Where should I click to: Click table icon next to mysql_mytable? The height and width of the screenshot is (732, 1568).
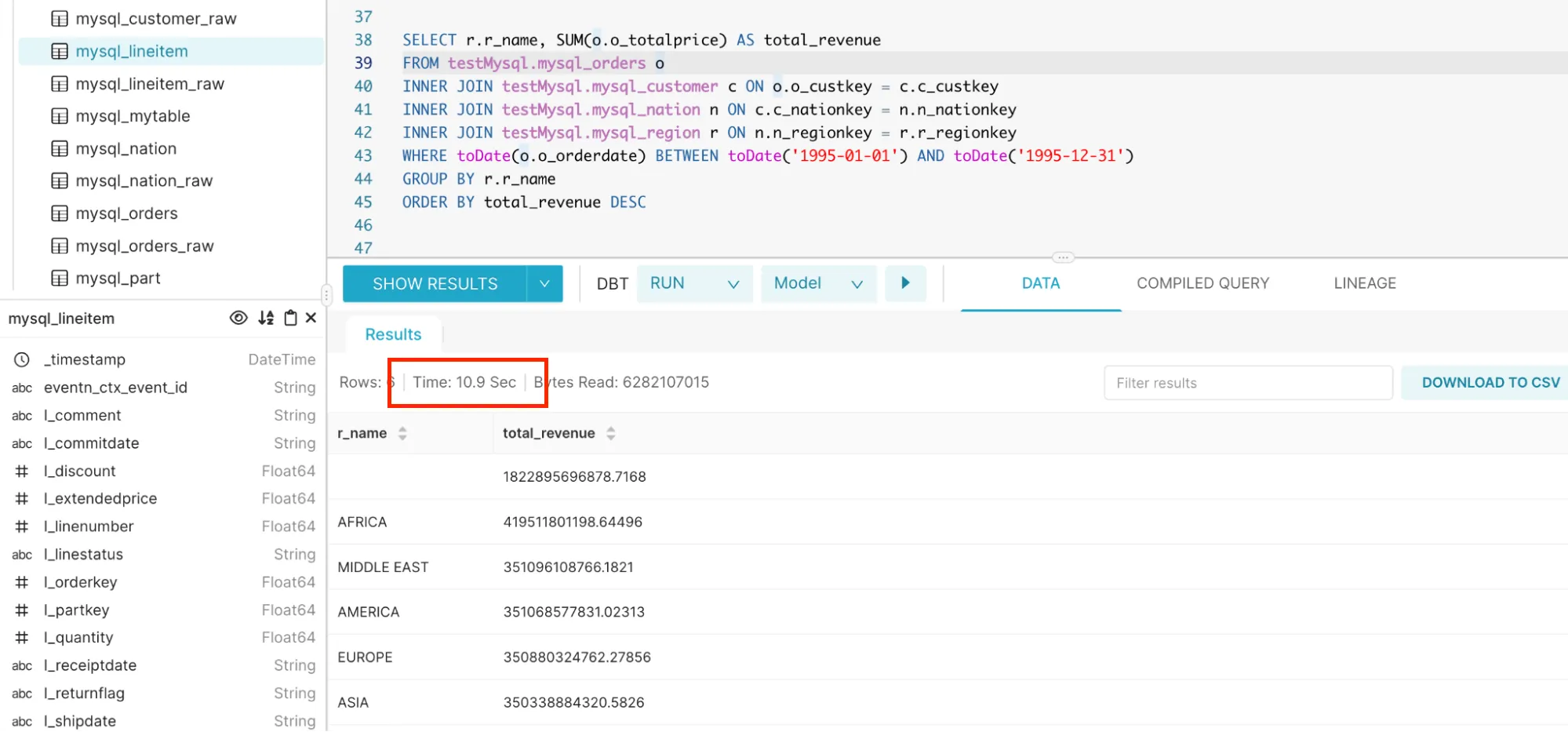(60, 116)
